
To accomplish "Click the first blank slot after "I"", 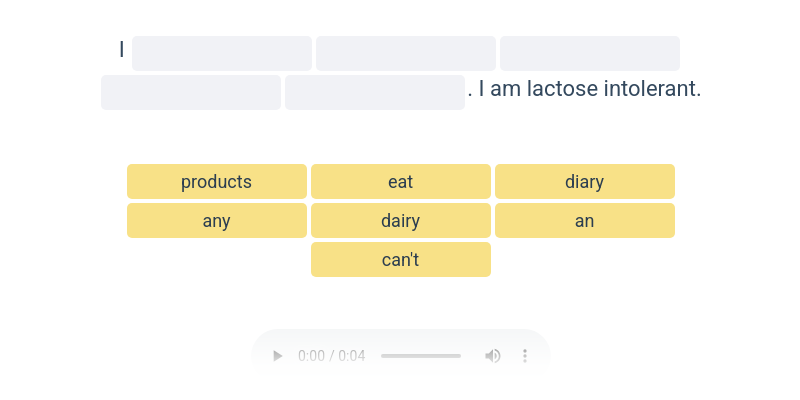I will (x=222, y=54).
